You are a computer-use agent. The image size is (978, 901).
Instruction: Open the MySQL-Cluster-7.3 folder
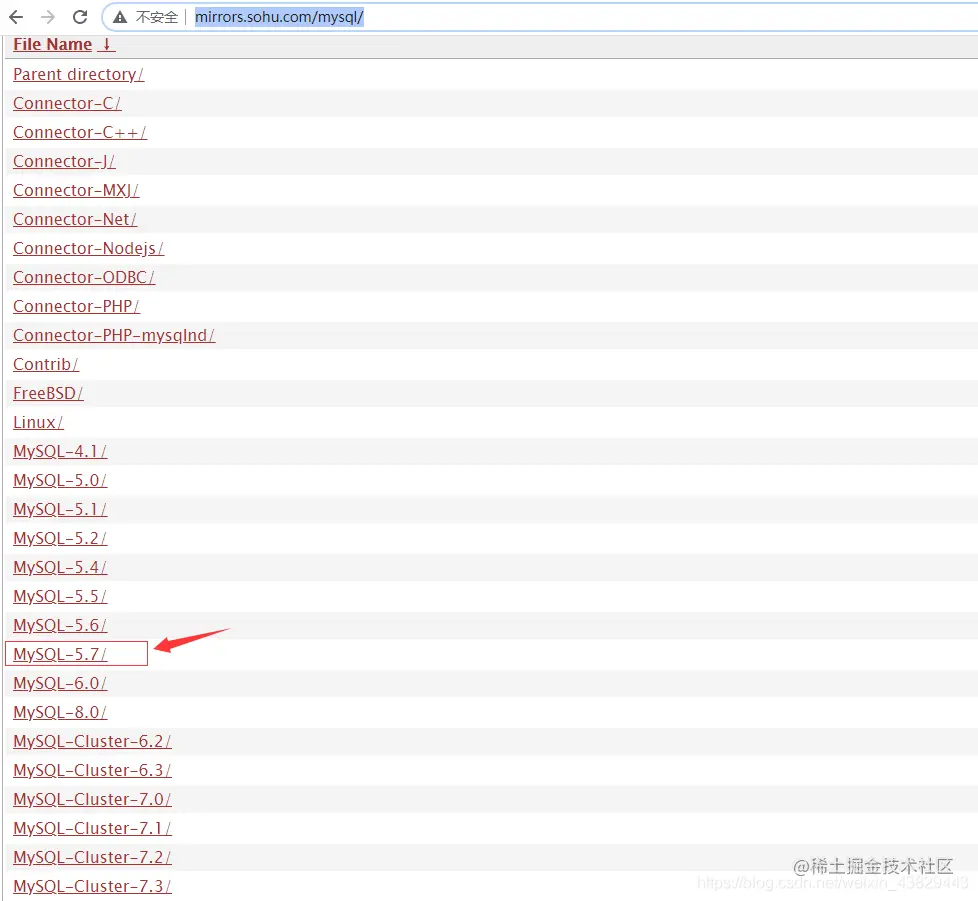pyautogui.click(x=92, y=886)
